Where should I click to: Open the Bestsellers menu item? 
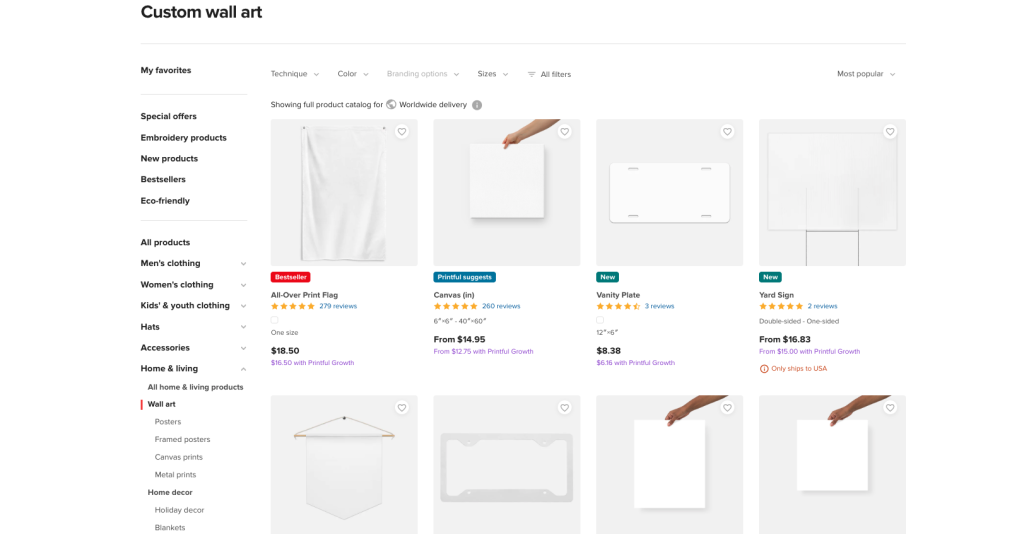pyautogui.click(x=163, y=180)
